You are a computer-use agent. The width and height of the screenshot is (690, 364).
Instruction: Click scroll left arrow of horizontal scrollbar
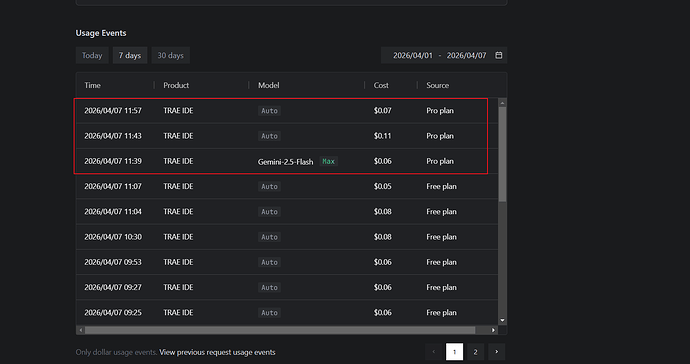81,330
